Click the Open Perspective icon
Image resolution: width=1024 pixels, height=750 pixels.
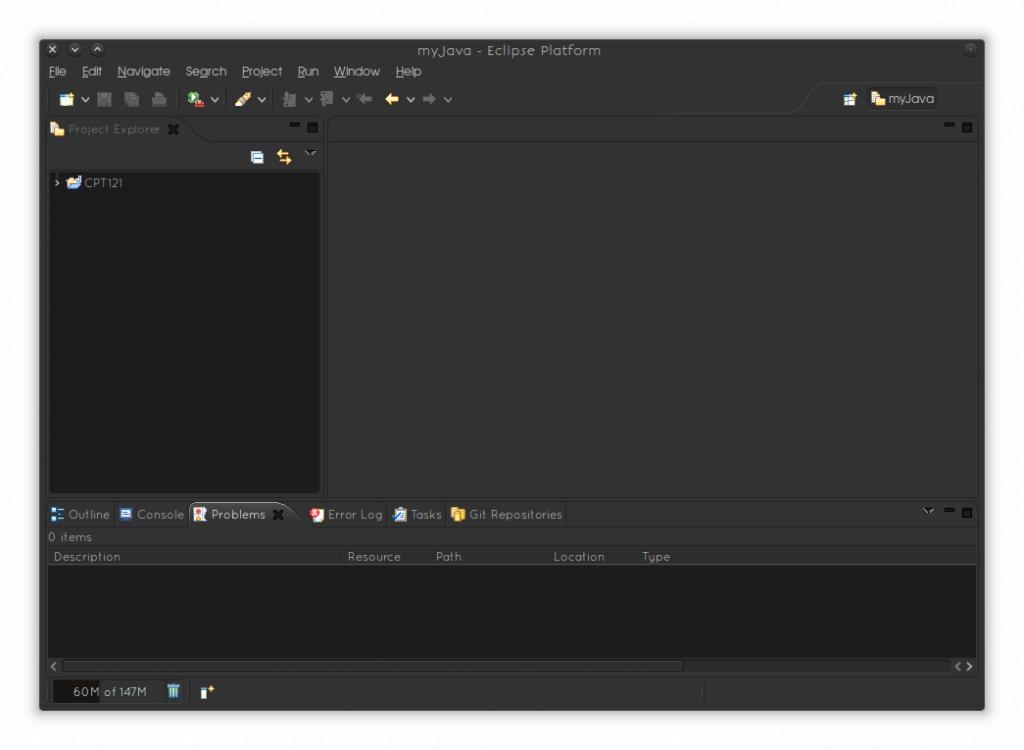click(850, 99)
